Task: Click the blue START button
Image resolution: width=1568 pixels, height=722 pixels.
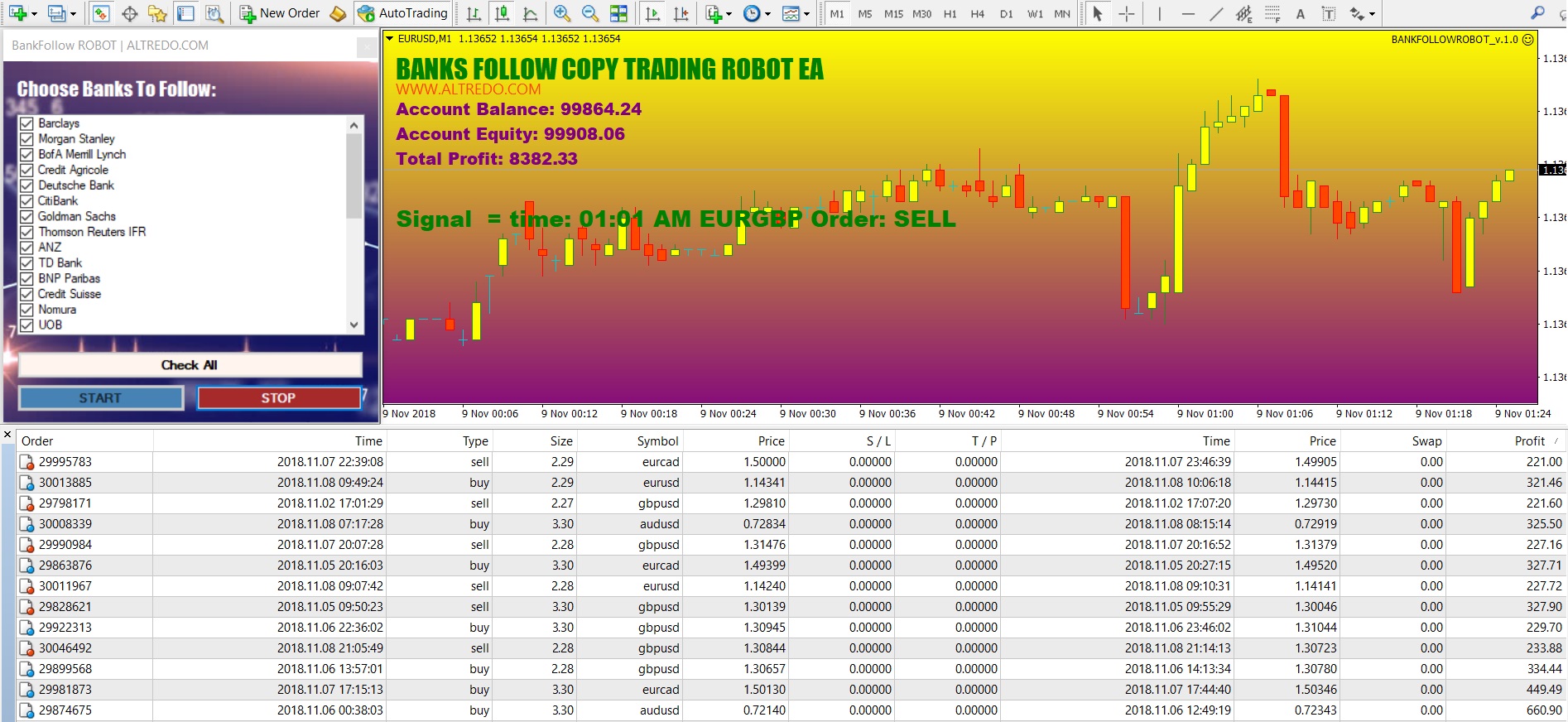Action: pyautogui.click(x=100, y=398)
